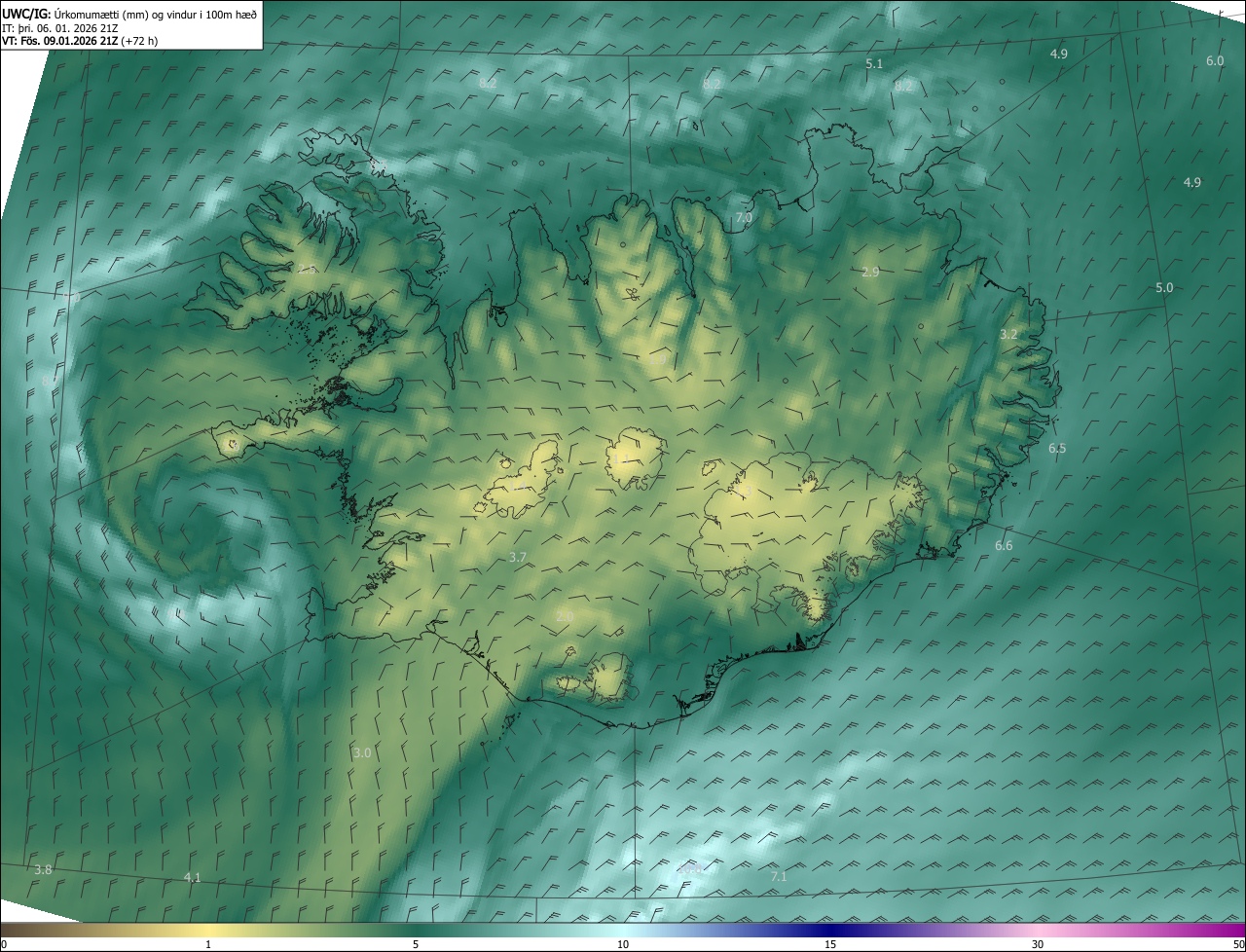This screenshot has width=1246, height=952.
Task: Click the 3.8 value label on the map
Action: click(x=43, y=869)
